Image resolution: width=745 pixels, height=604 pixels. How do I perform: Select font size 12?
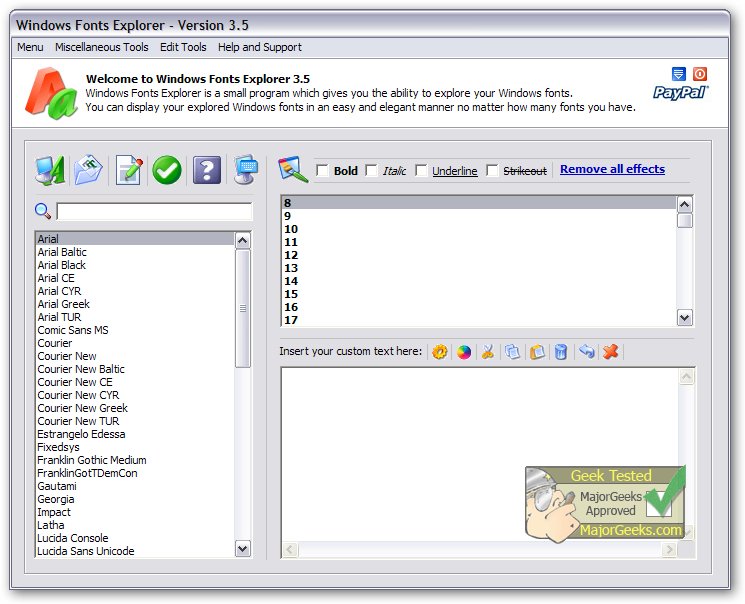479,255
